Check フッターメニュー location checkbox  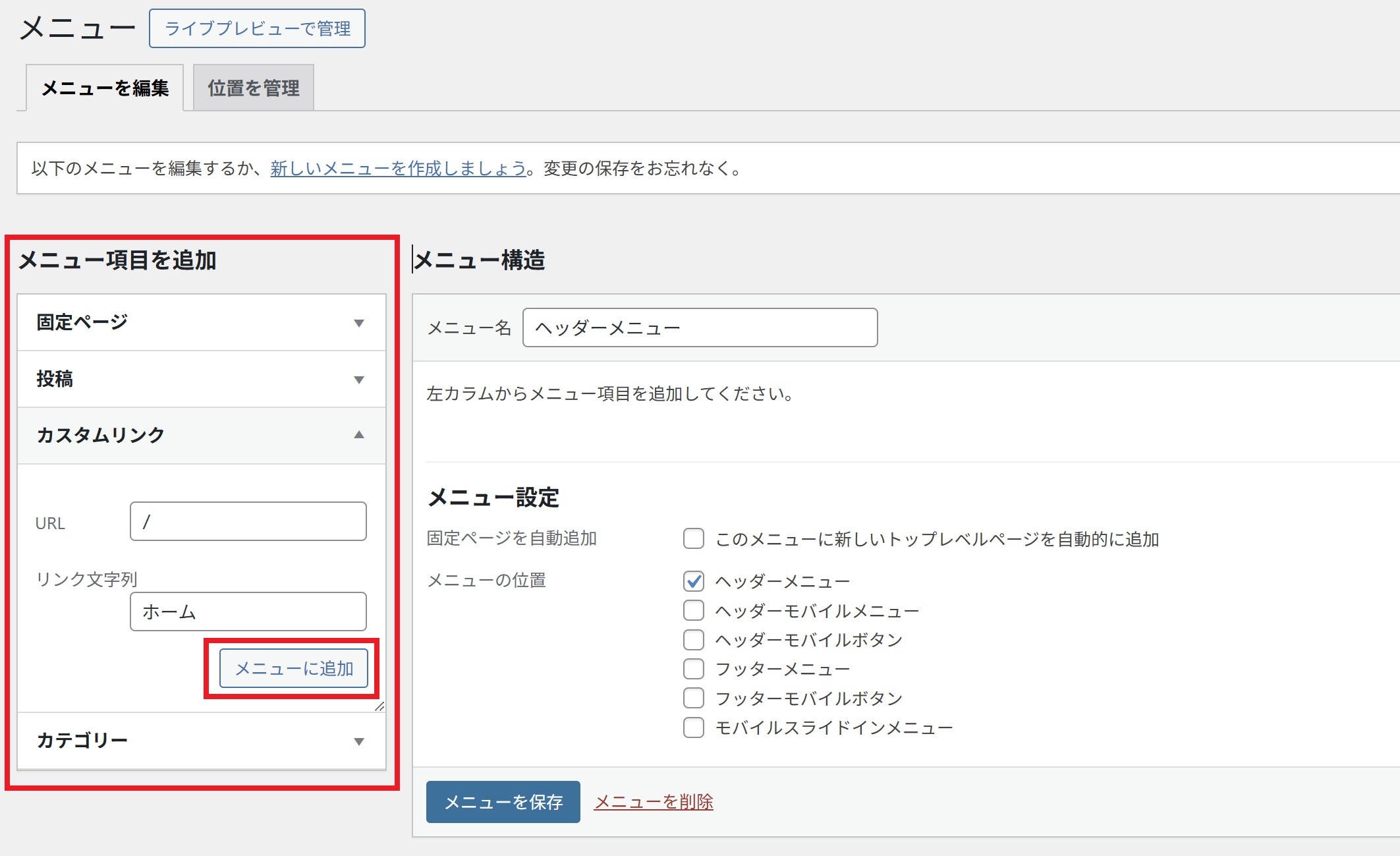tap(693, 669)
